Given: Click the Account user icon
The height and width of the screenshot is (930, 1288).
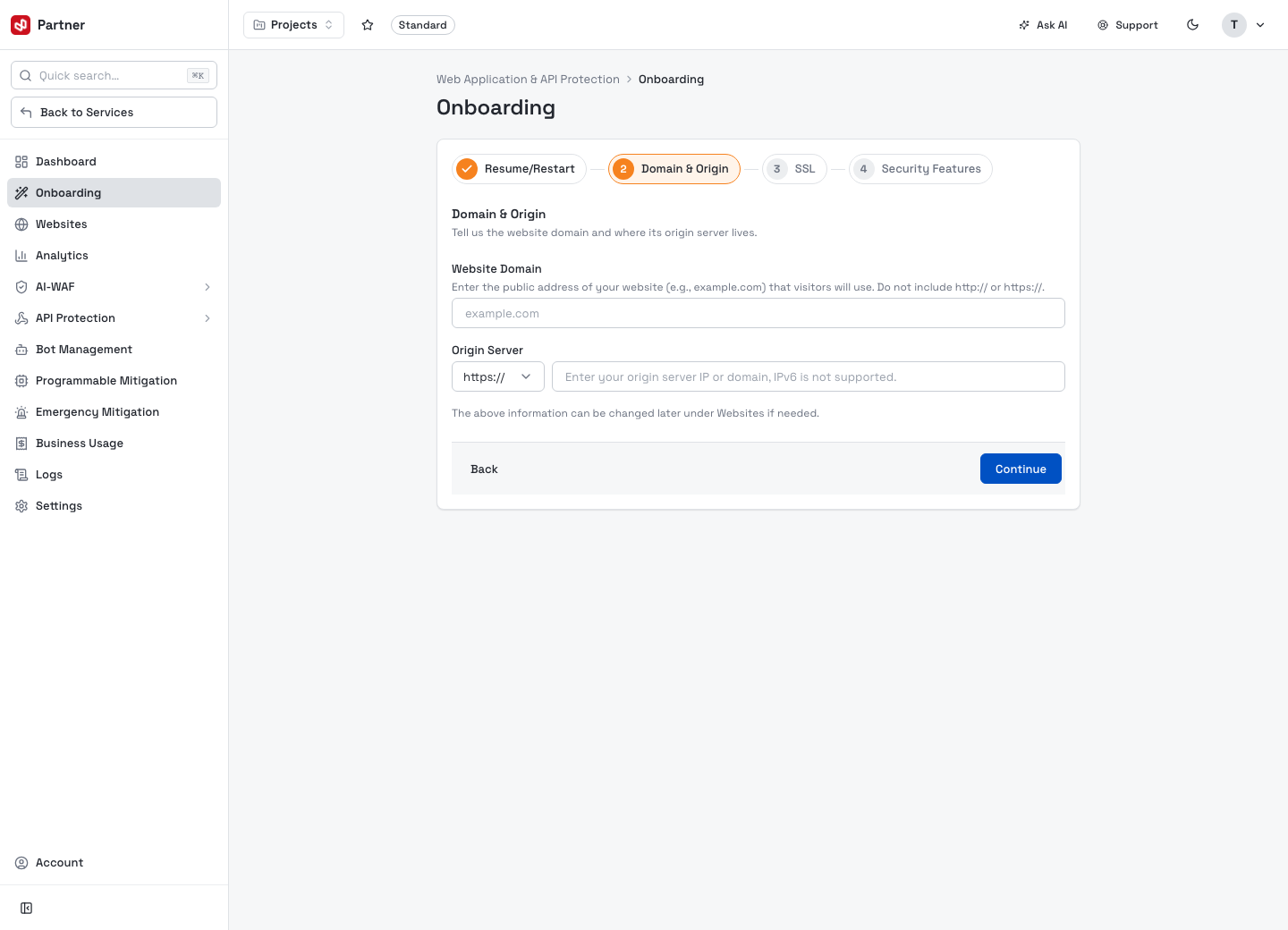Looking at the screenshot, I should click(x=21, y=863).
